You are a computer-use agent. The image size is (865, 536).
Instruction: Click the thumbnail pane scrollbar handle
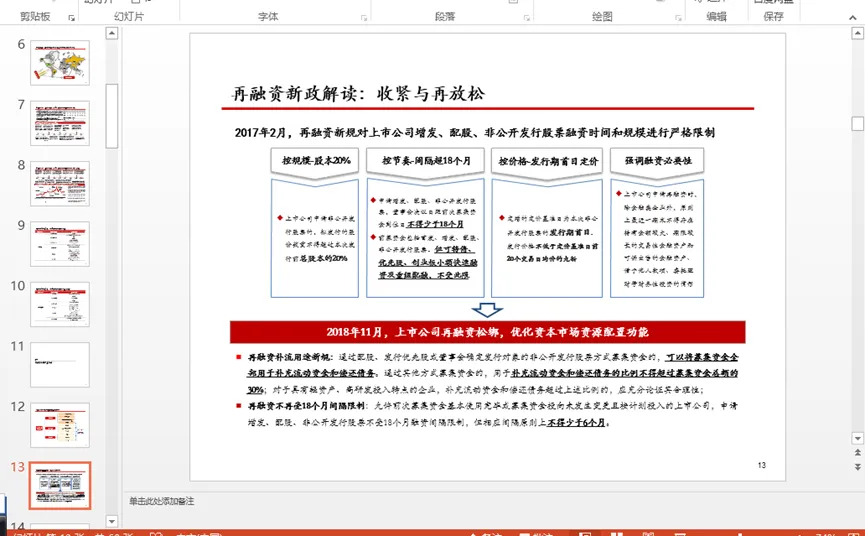point(112,116)
